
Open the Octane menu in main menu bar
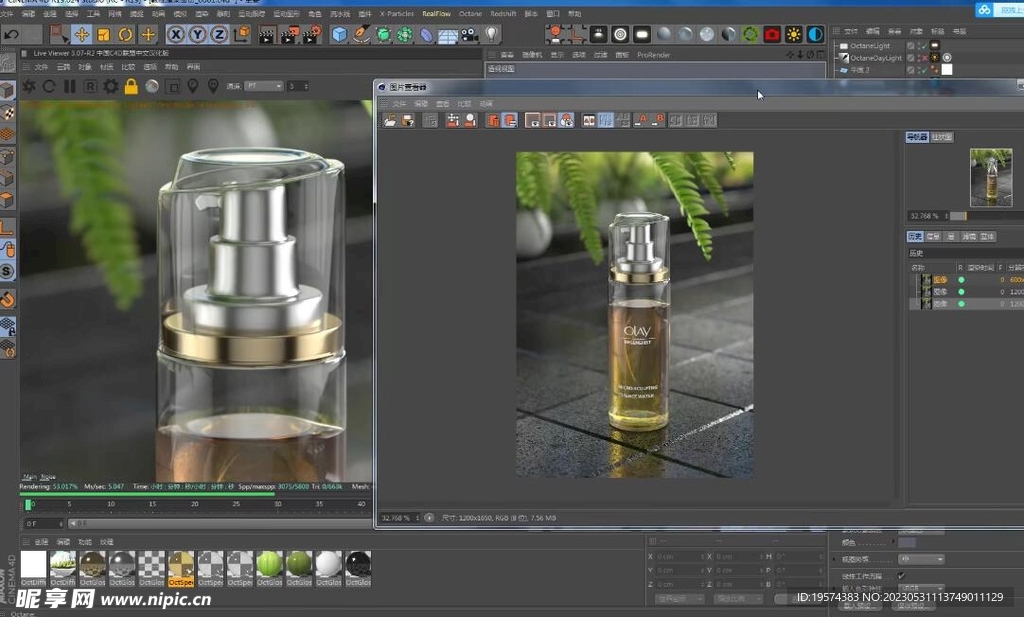click(470, 14)
